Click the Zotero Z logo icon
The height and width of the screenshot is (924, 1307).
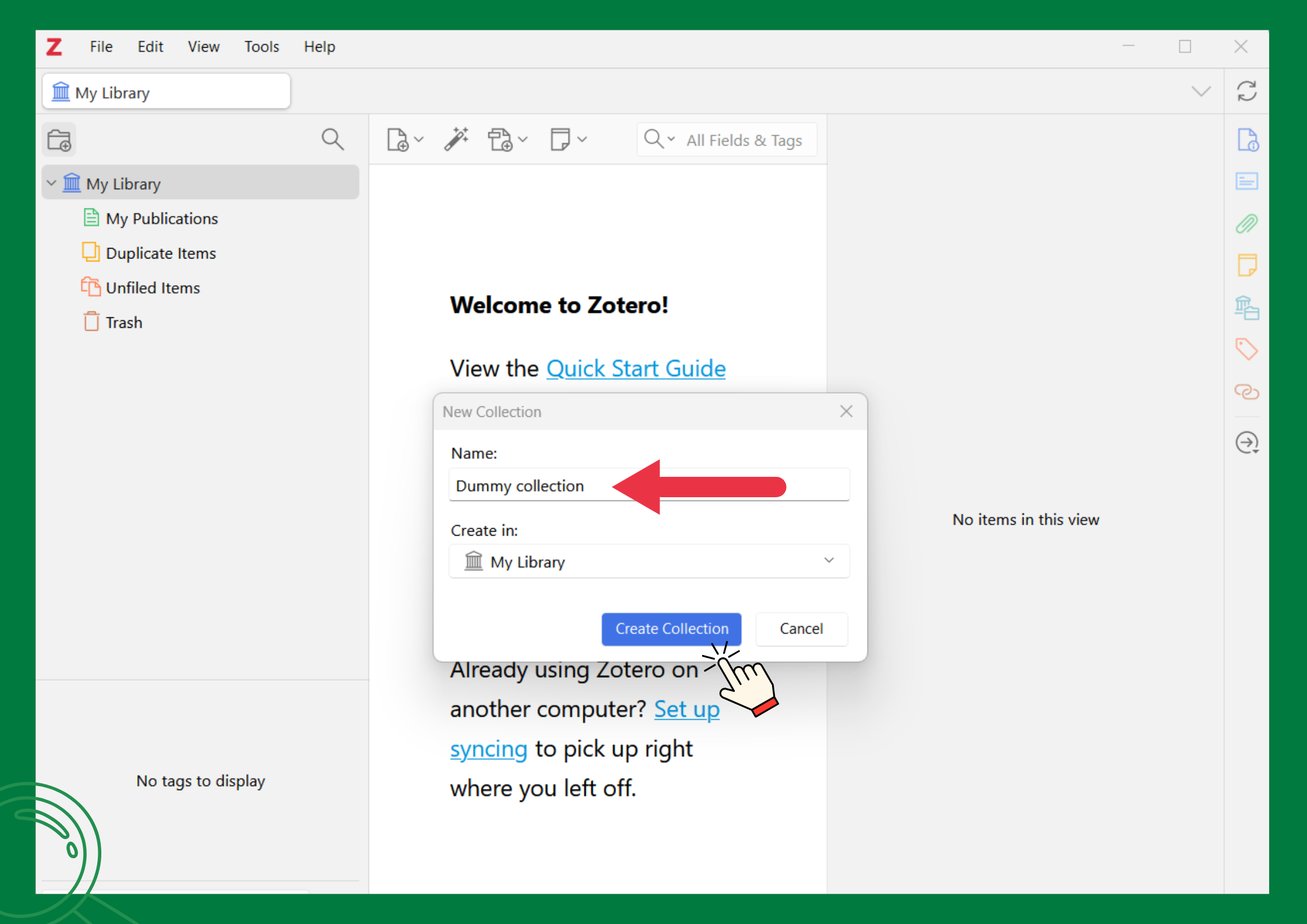[54, 47]
